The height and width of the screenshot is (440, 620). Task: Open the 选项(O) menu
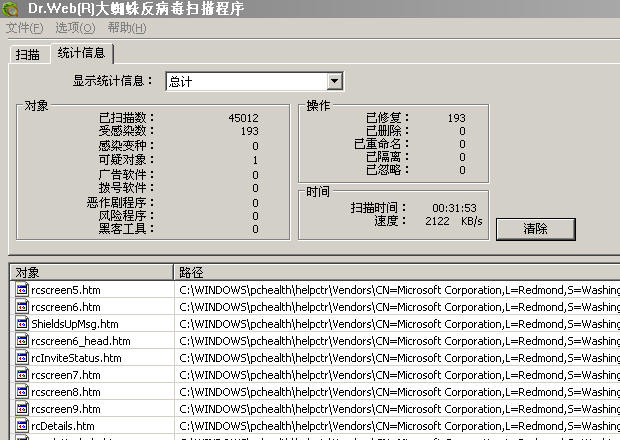coord(75,28)
